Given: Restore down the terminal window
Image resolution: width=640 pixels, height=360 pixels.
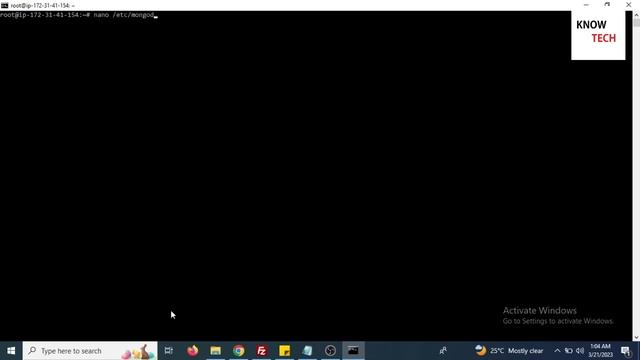Looking at the screenshot, I should point(607,5).
